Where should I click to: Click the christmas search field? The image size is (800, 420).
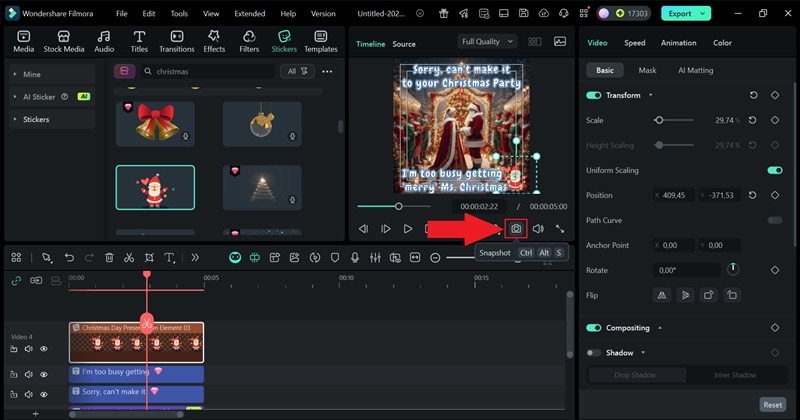click(208, 71)
